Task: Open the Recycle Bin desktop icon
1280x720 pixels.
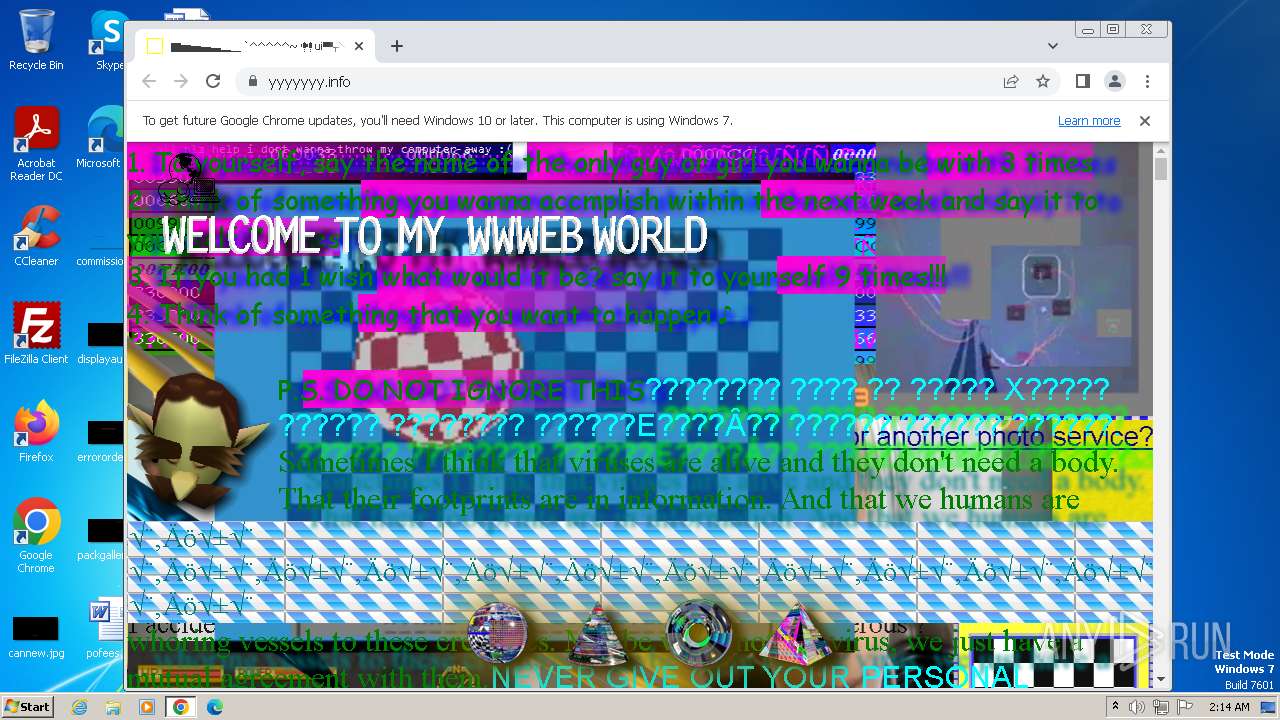Action: tap(36, 40)
